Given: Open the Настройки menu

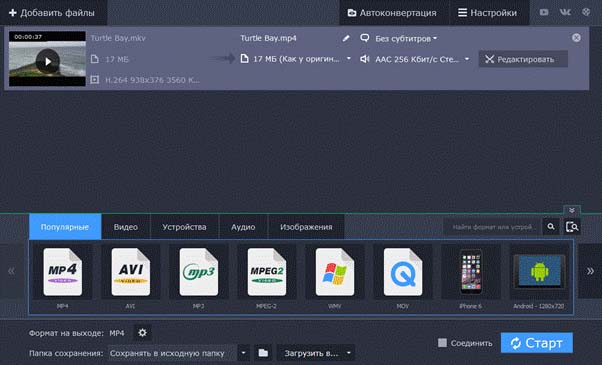Looking at the screenshot, I should 487,13.
